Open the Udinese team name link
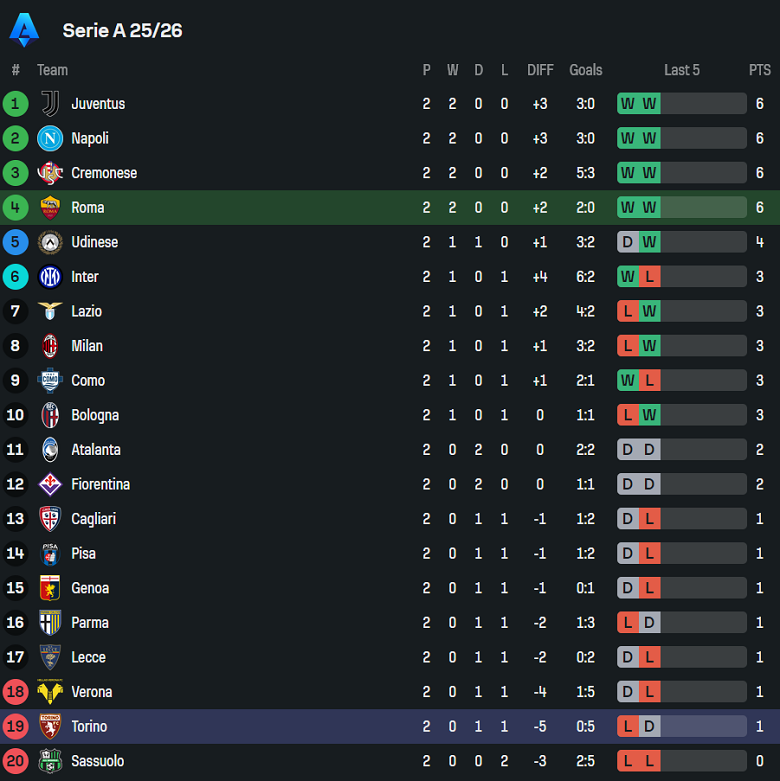 tap(94, 242)
